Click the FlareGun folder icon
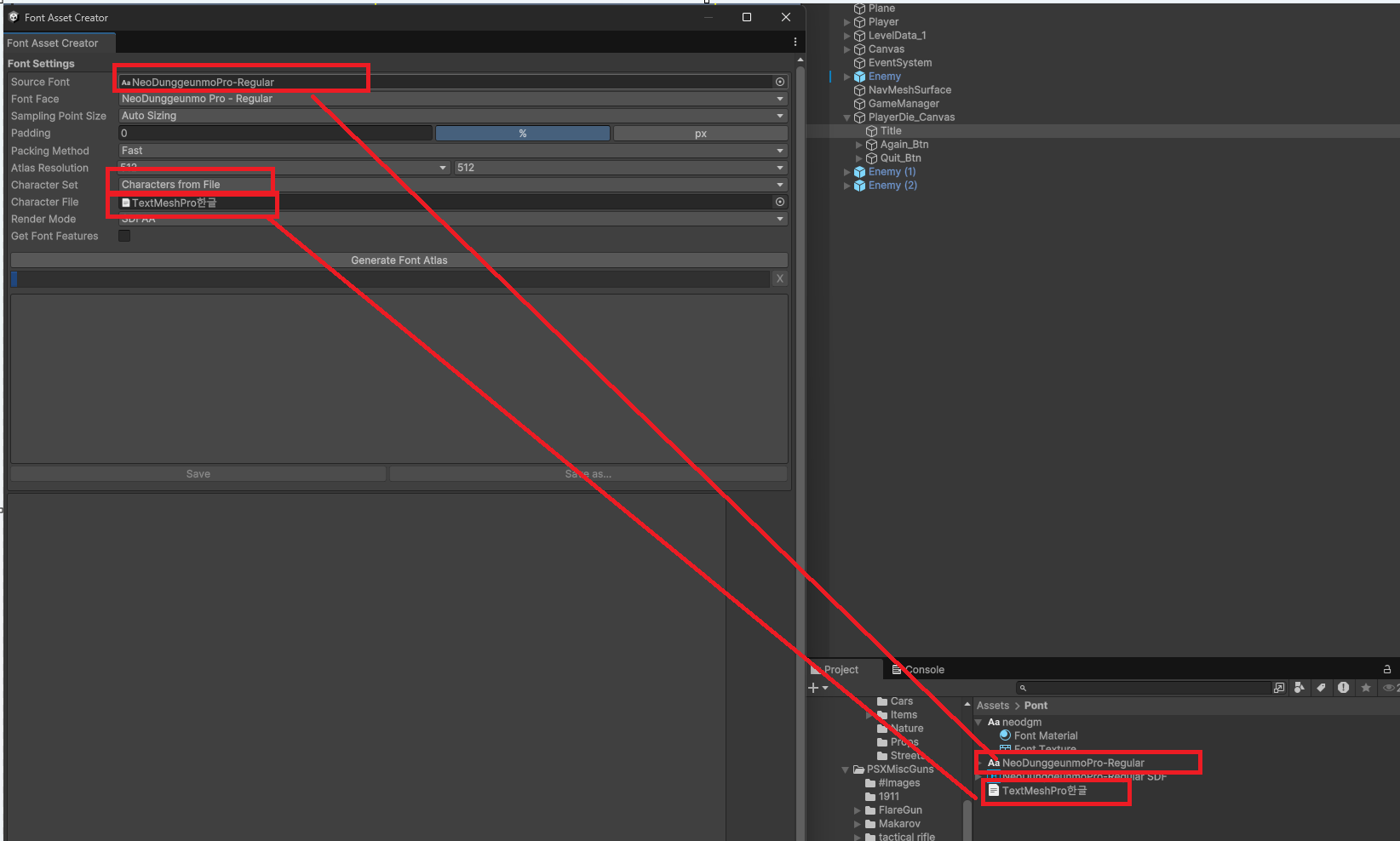This screenshot has width=1400, height=841. pyautogui.click(x=870, y=810)
